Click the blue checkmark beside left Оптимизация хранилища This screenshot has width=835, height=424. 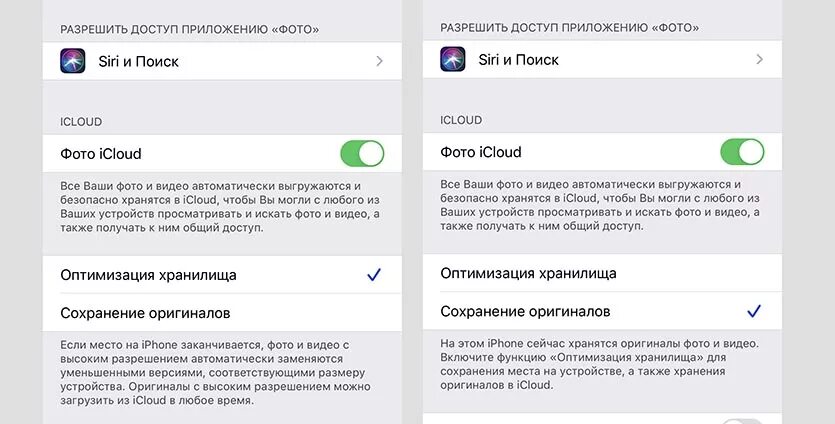click(374, 275)
